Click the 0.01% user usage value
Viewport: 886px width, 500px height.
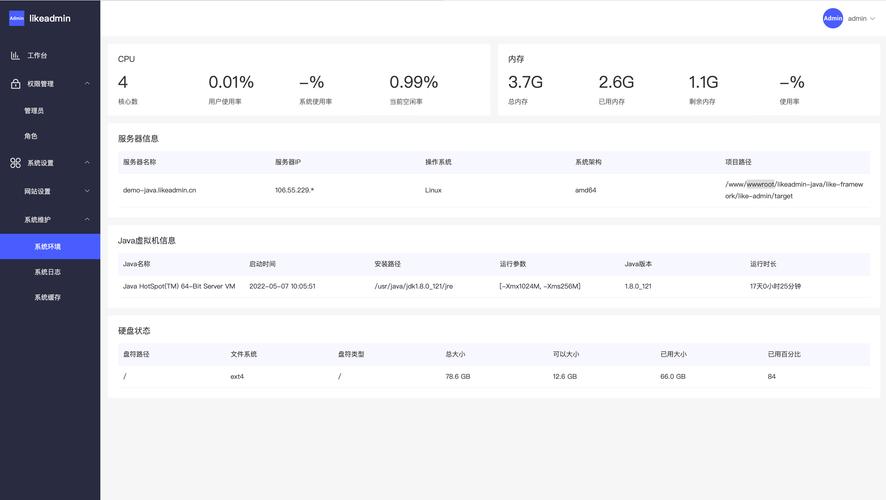click(231, 82)
